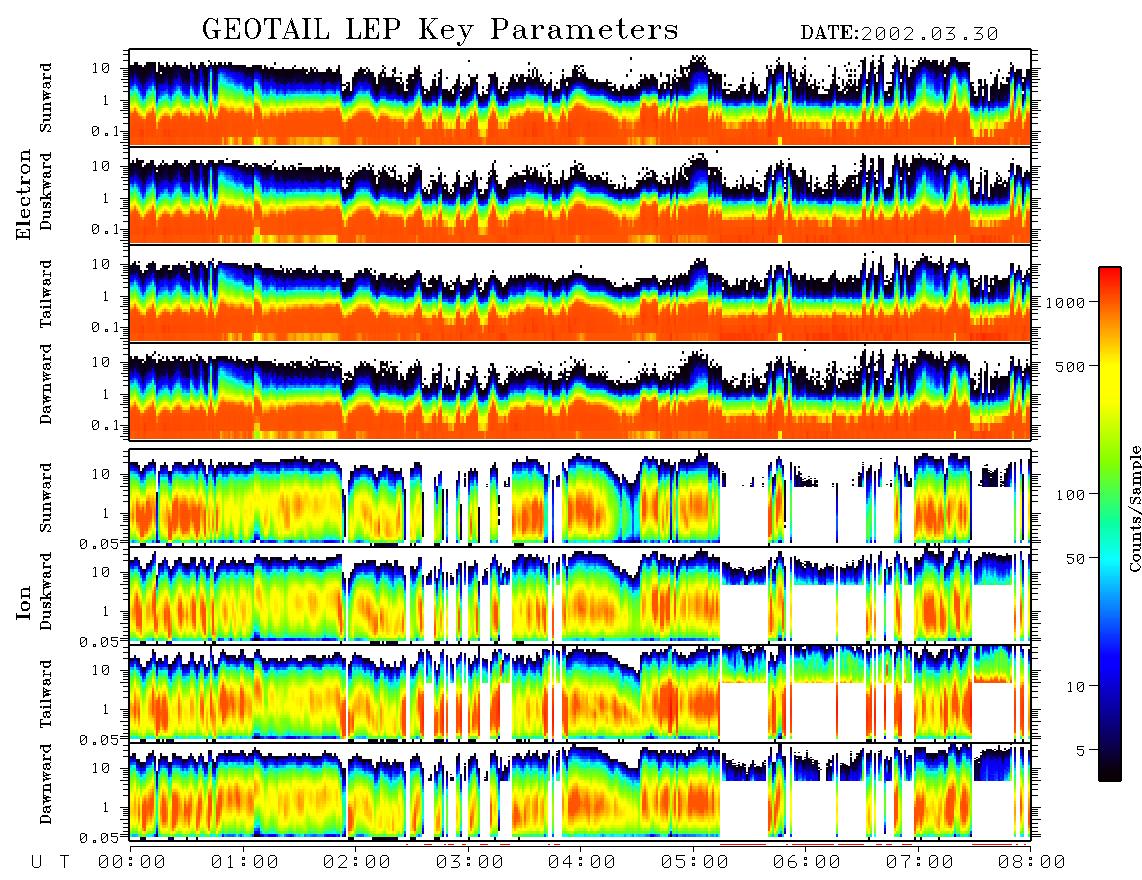Click the colorbar tick value 5
This screenshot has width=1142, height=880.
coord(1080,751)
